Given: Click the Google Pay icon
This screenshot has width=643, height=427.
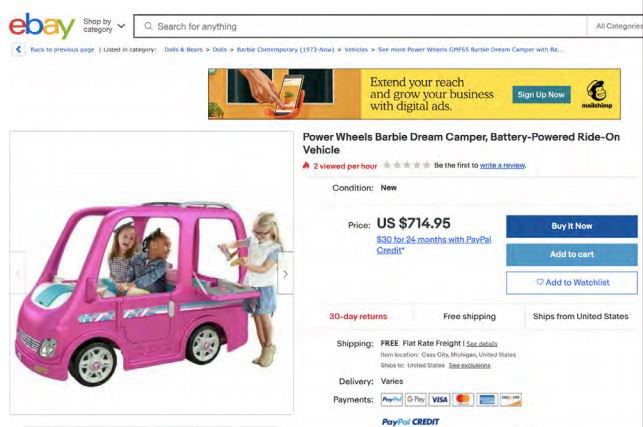Looking at the screenshot, I should point(416,400).
